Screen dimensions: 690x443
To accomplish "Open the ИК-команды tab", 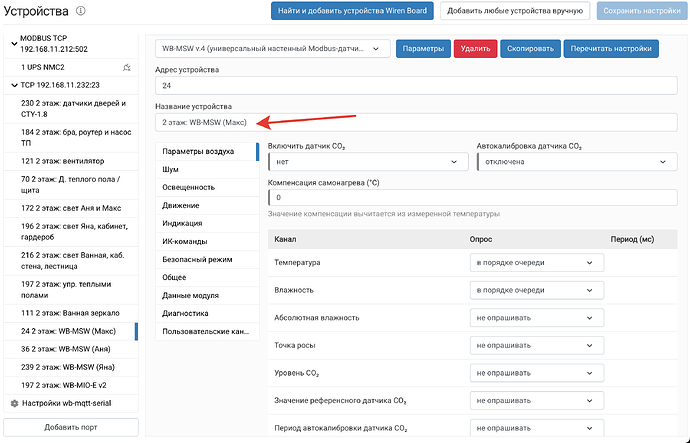I will (207, 242).
